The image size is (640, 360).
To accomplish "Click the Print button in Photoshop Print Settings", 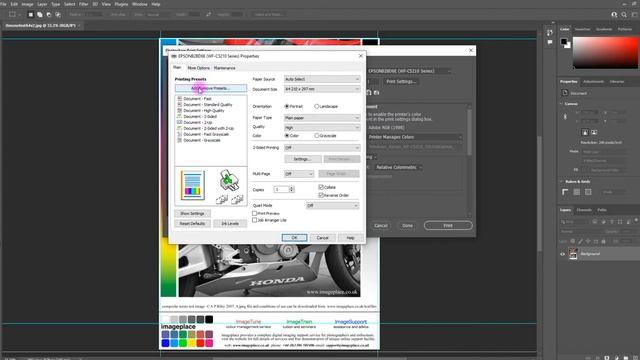I will coord(448,225).
